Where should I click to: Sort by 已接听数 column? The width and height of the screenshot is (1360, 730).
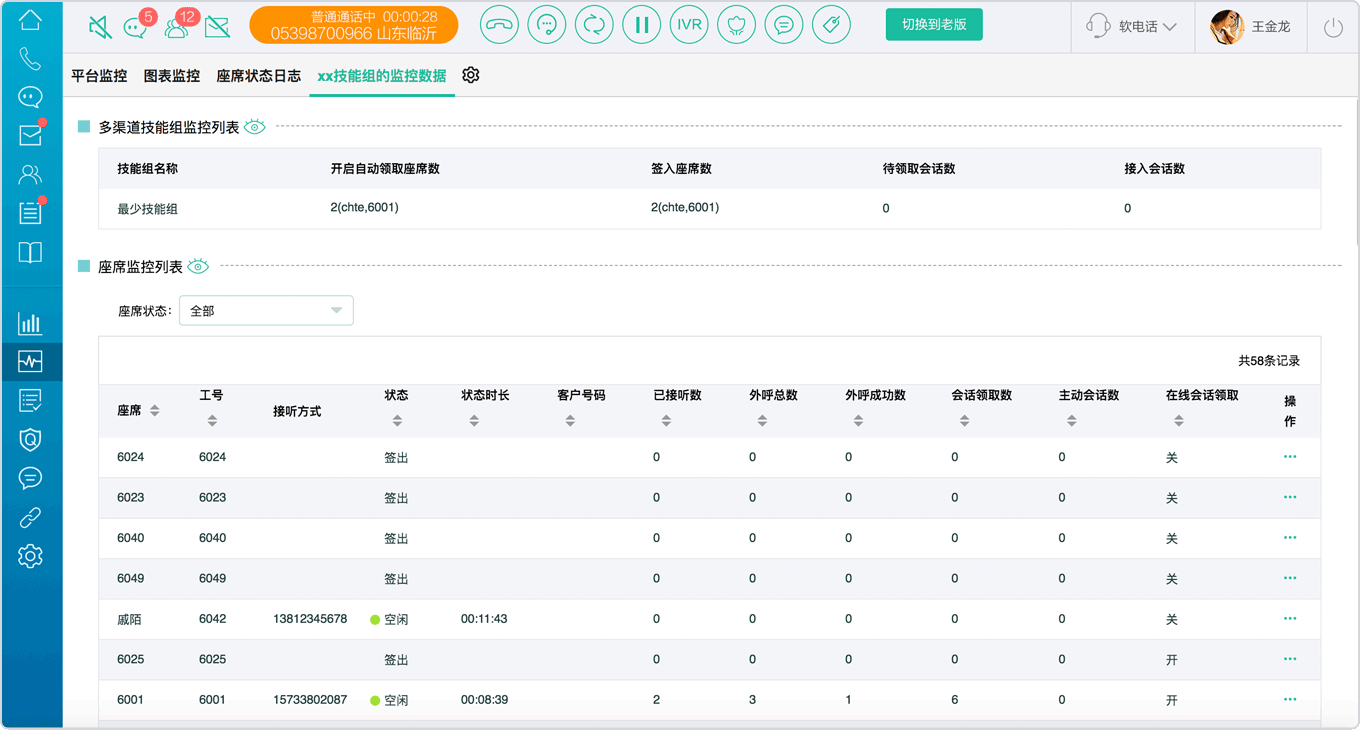click(666, 422)
